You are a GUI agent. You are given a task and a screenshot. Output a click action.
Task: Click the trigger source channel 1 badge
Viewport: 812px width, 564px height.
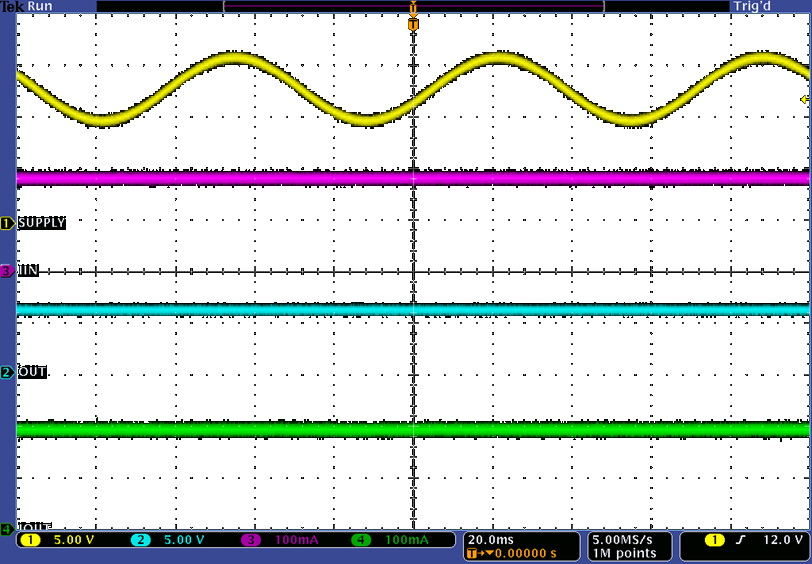715,540
